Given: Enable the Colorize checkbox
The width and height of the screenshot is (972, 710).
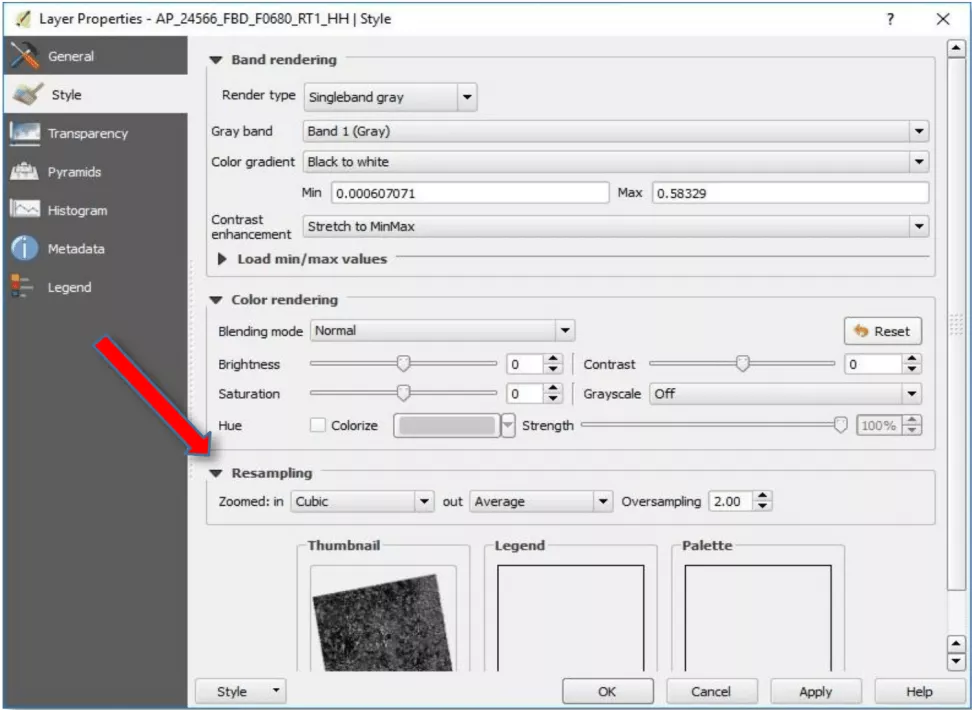Looking at the screenshot, I should pos(317,425).
